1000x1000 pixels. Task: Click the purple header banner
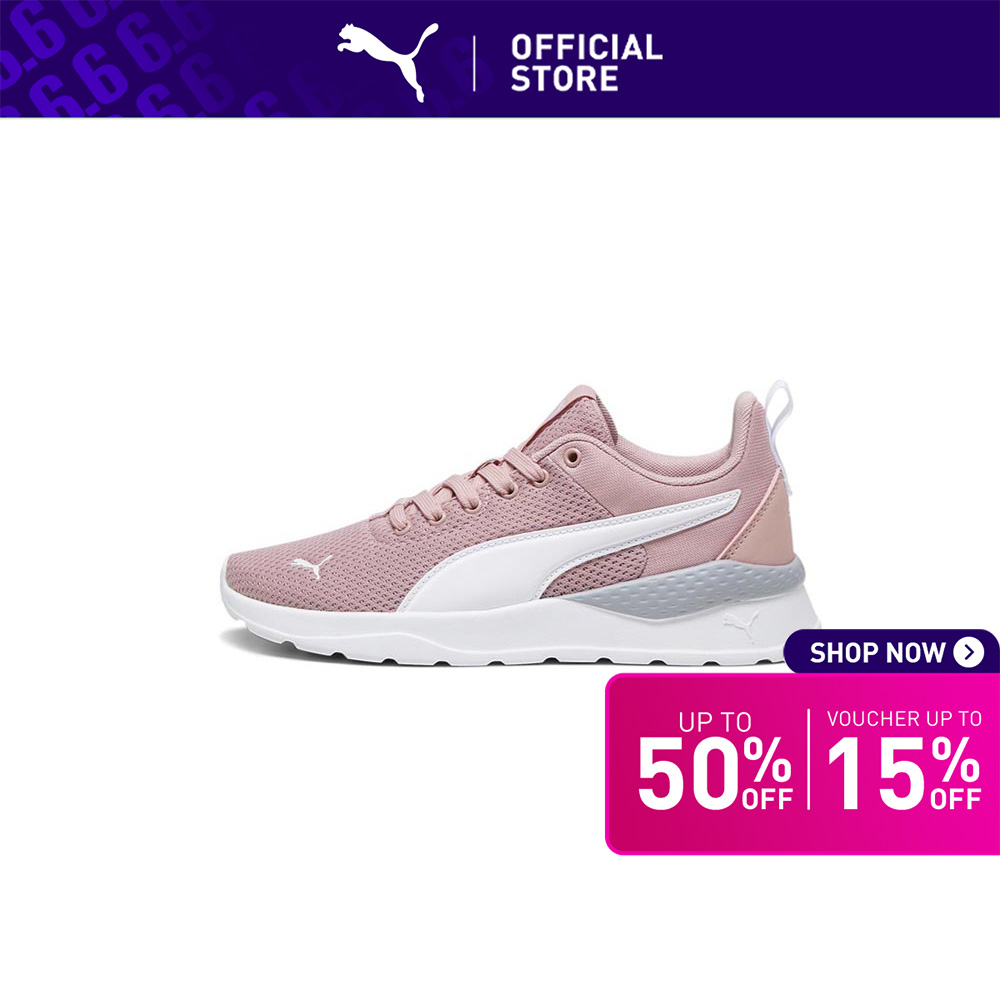[x=500, y=59]
